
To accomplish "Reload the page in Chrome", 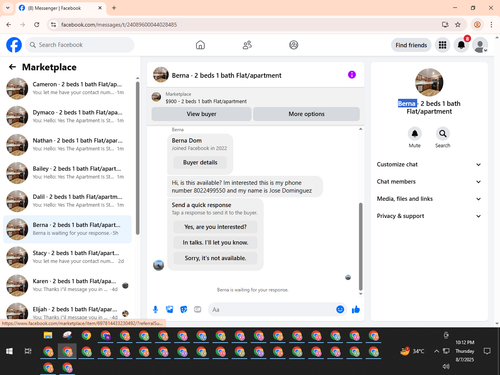I will tap(37, 25).
